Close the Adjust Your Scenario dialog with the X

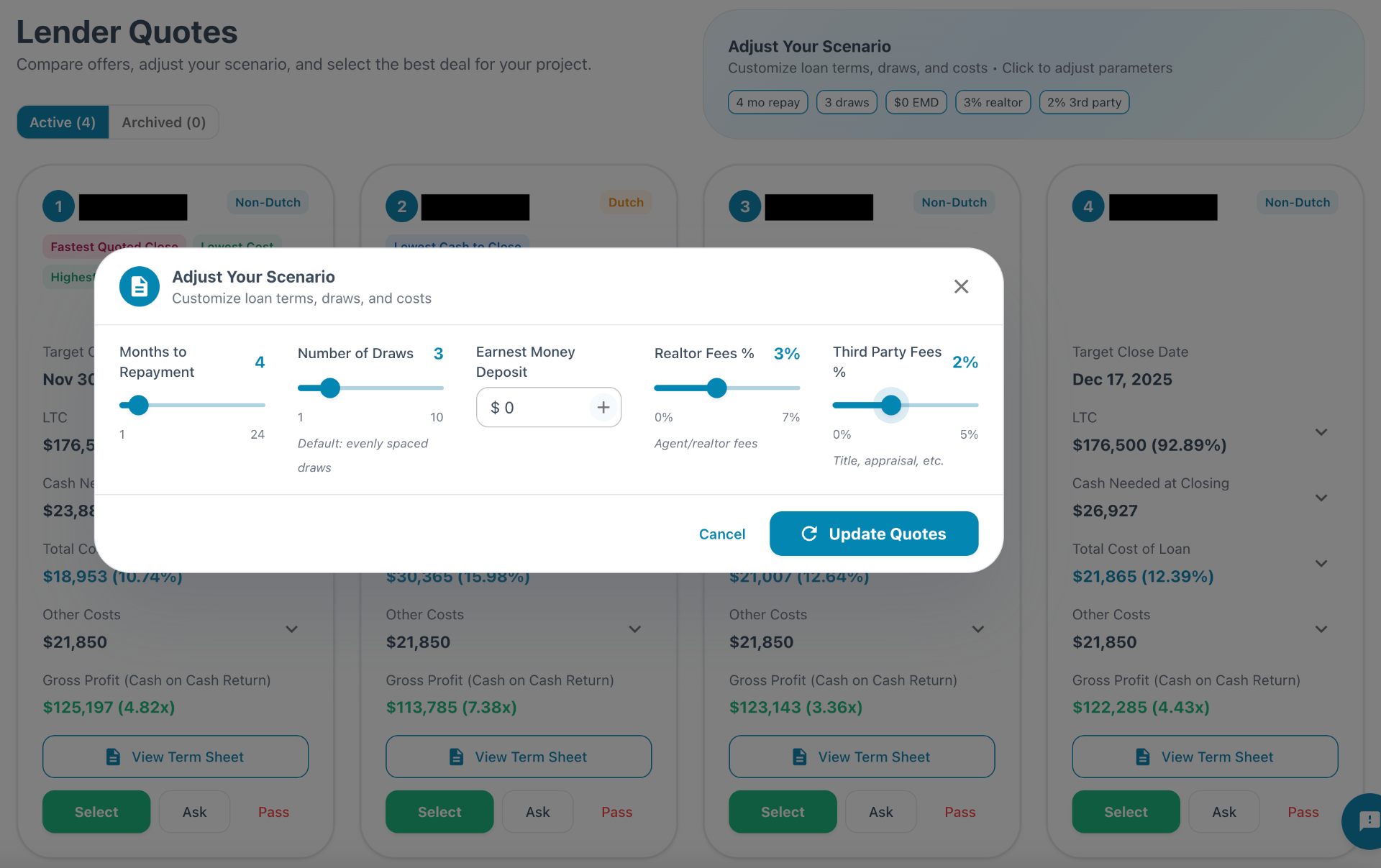coord(961,286)
